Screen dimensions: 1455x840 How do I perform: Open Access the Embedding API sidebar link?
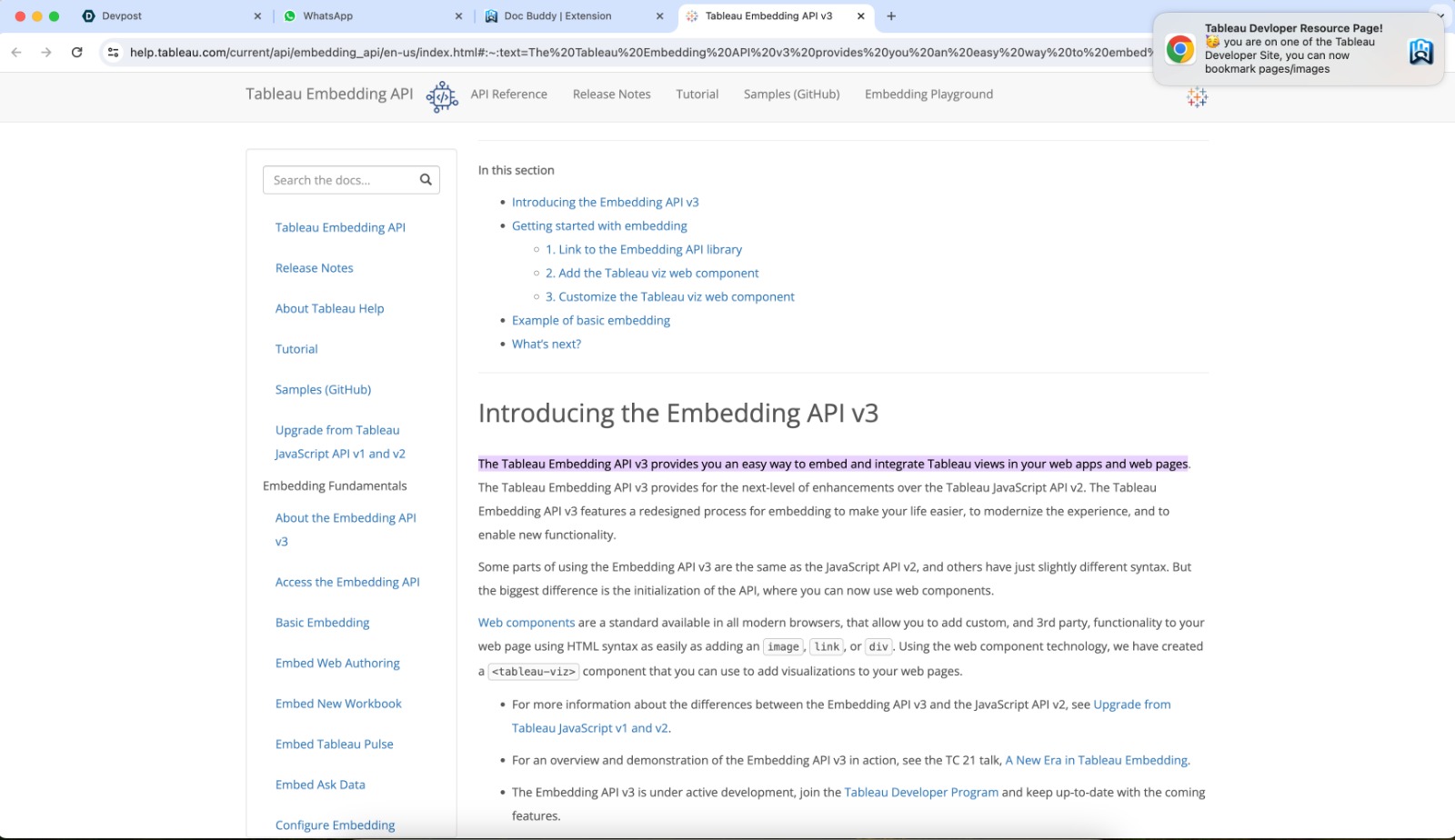pyautogui.click(x=347, y=583)
